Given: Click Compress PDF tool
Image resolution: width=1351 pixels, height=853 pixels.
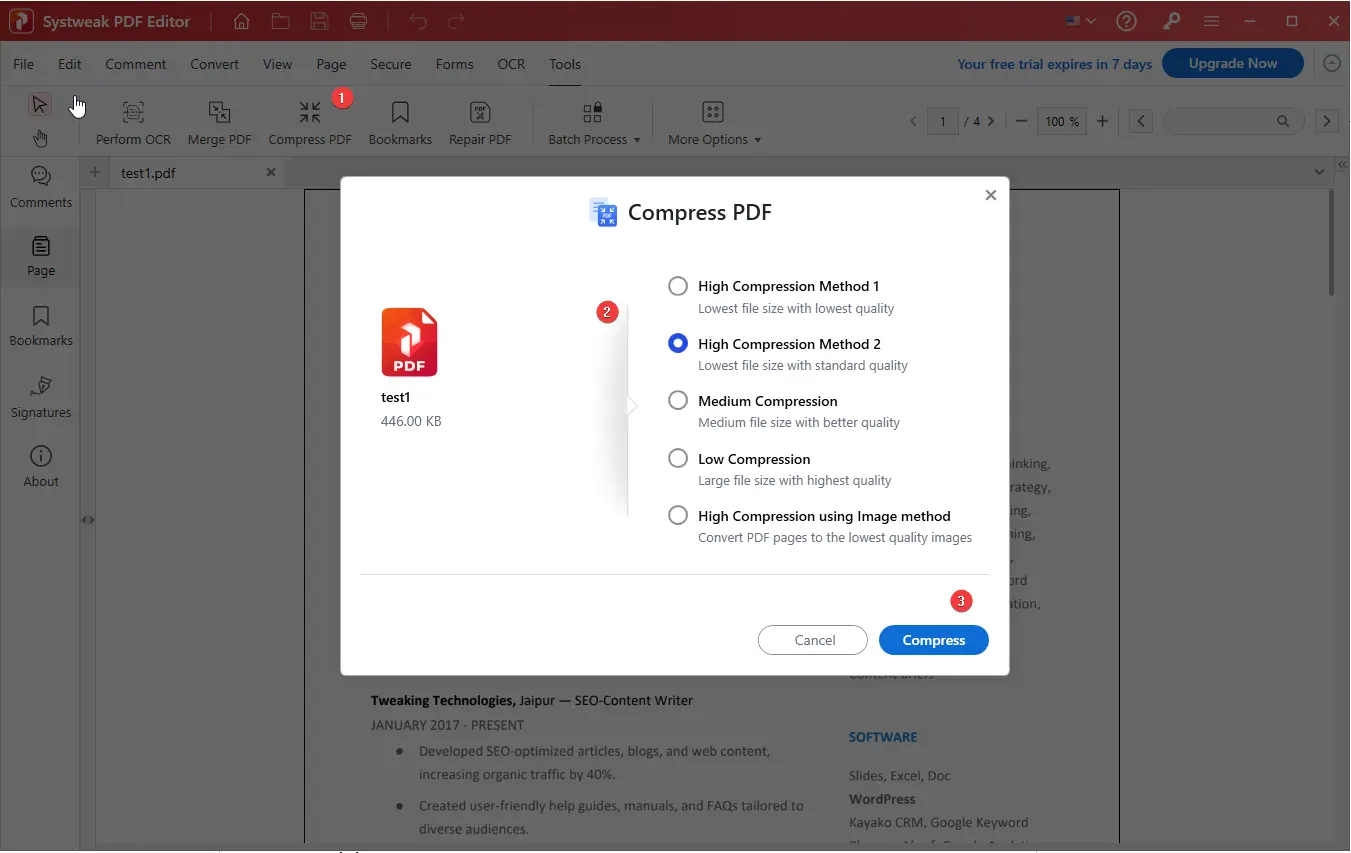Looking at the screenshot, I should click(310, 124).
